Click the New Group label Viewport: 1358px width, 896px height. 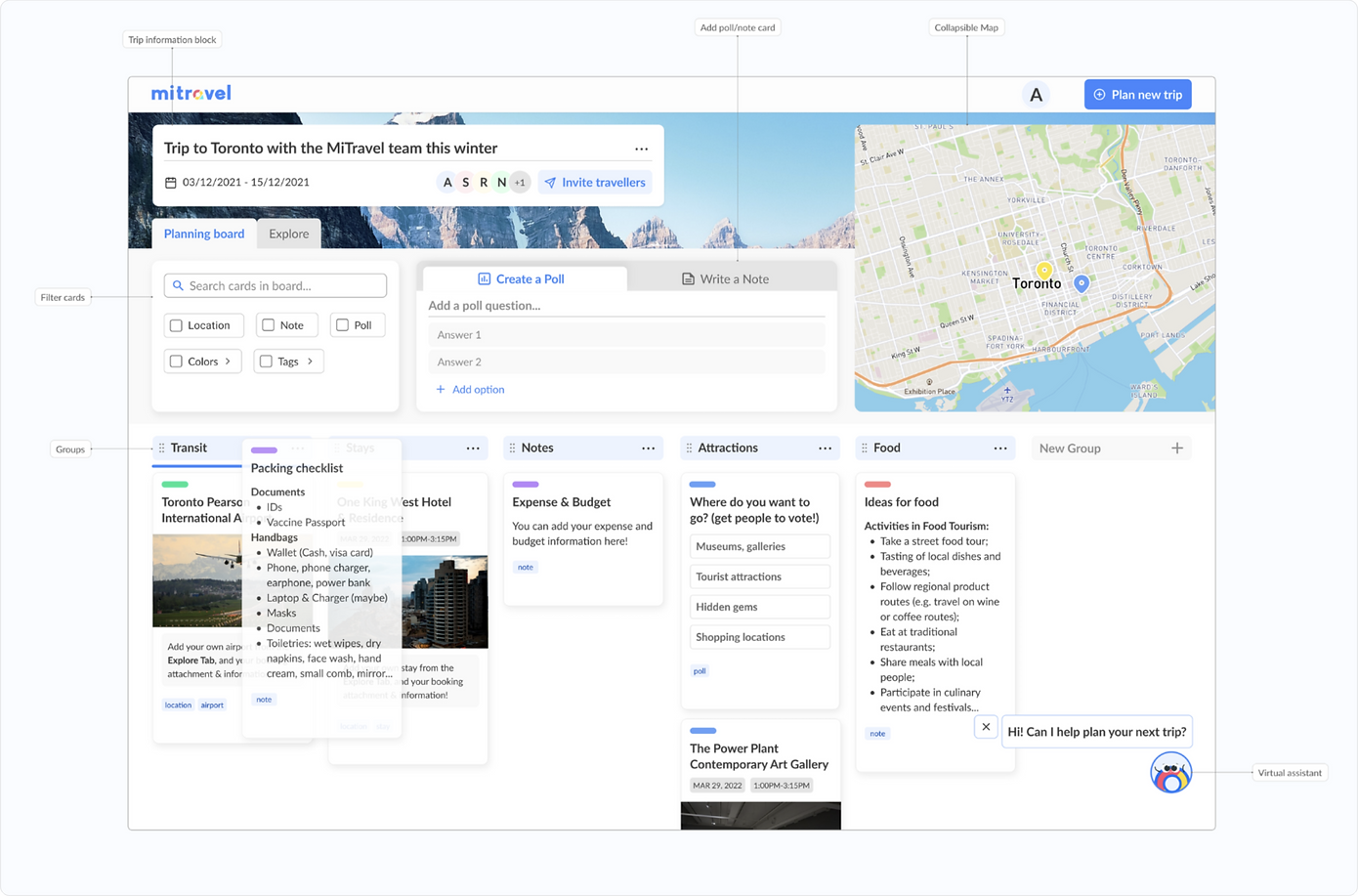coord(1070,448)
